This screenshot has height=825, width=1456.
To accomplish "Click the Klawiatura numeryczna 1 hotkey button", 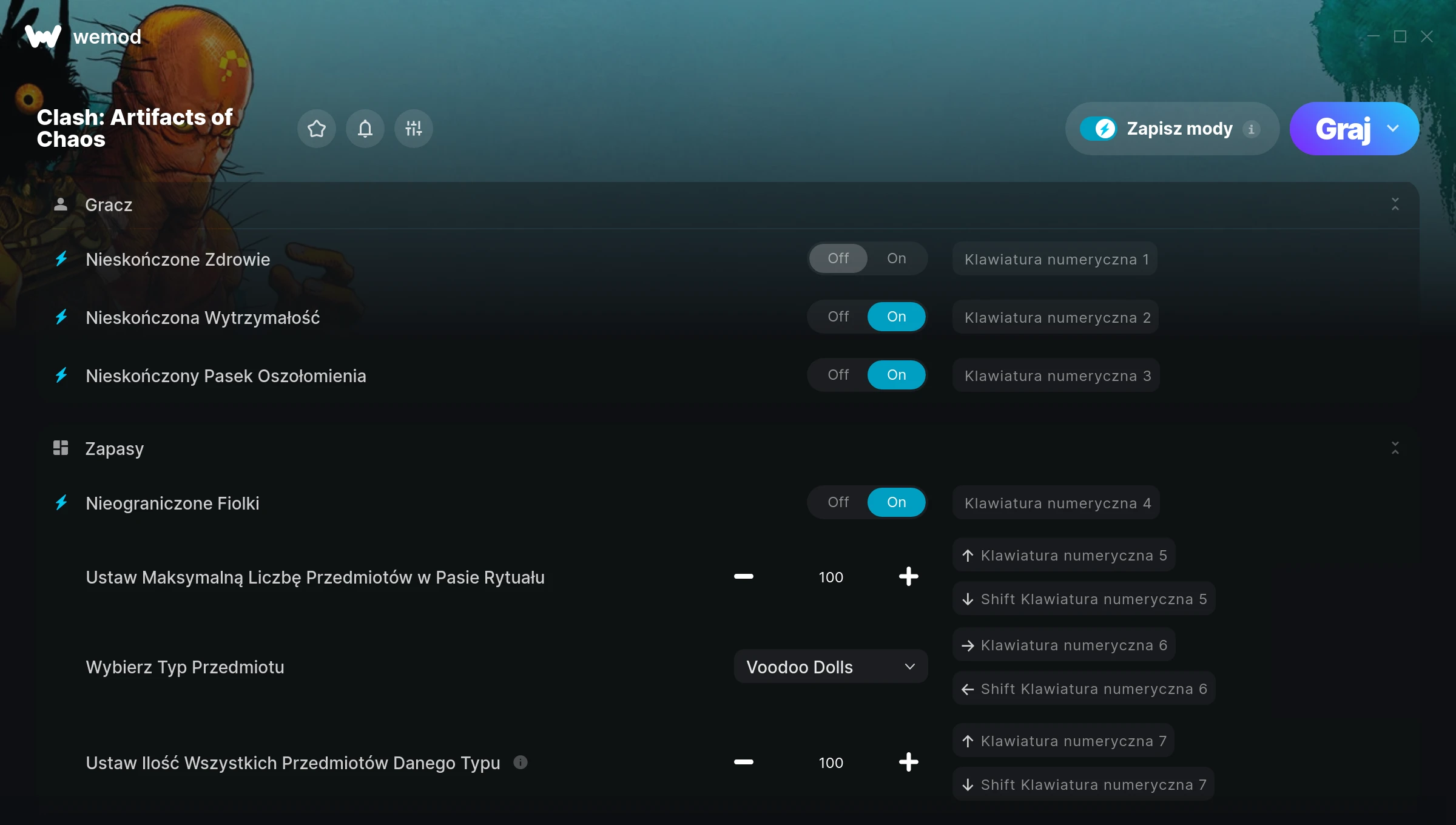I will coord(1056,259).
